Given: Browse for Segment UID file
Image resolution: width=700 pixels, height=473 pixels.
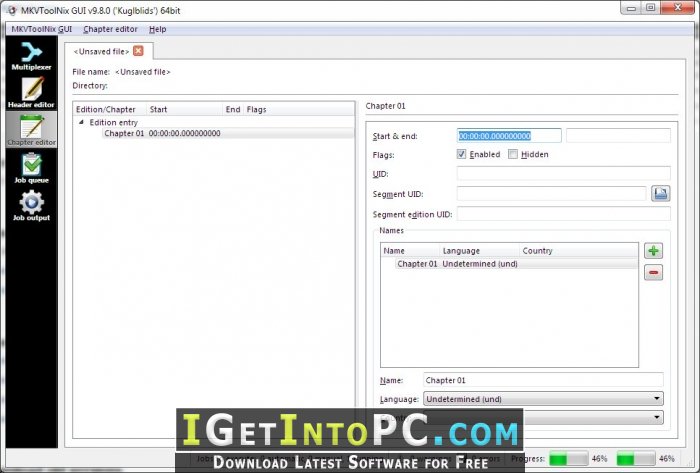Looking at the screenshot, I should (660, 194).
